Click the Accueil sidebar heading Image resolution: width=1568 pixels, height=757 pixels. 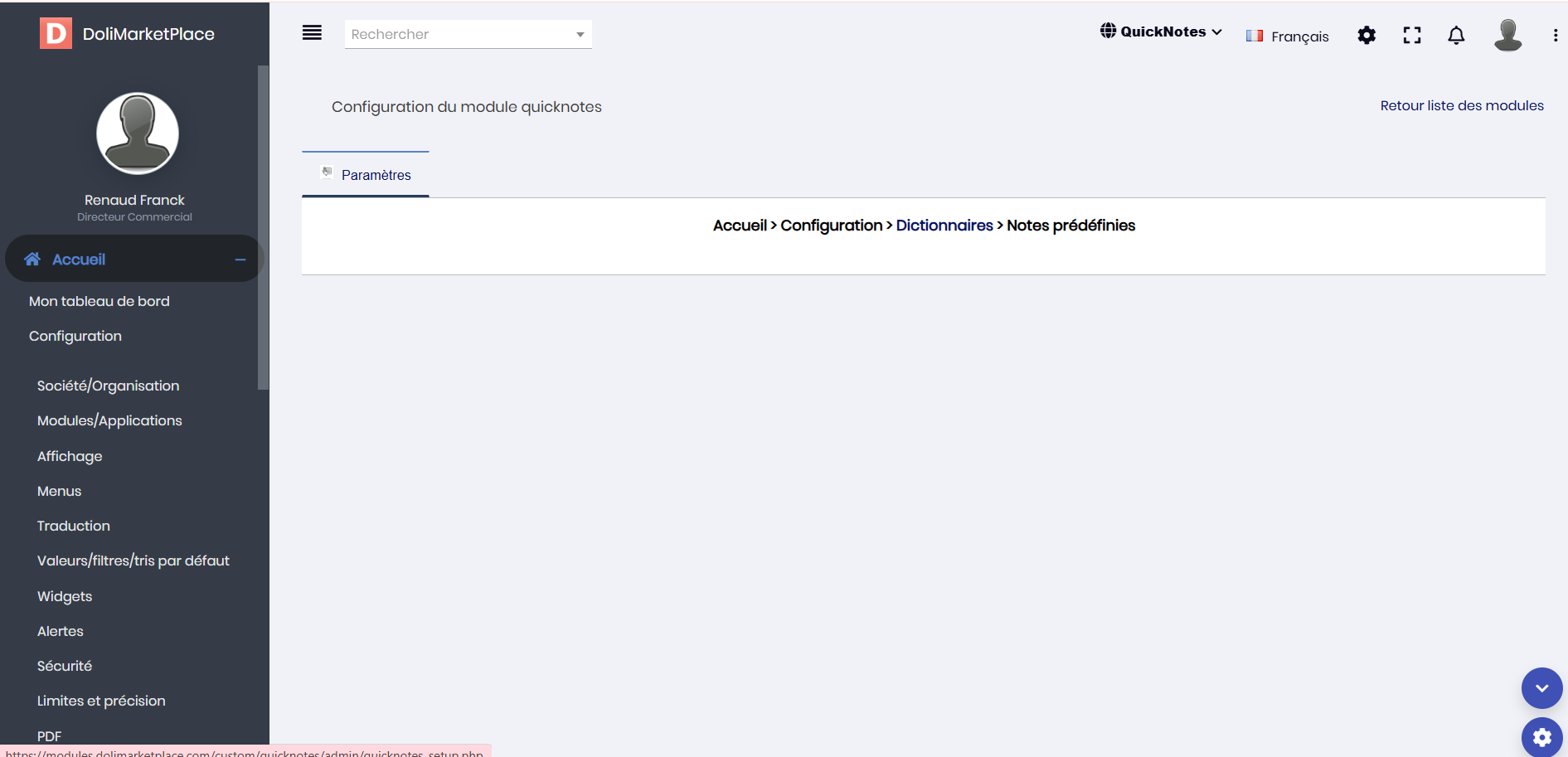(x=79, y=260)
